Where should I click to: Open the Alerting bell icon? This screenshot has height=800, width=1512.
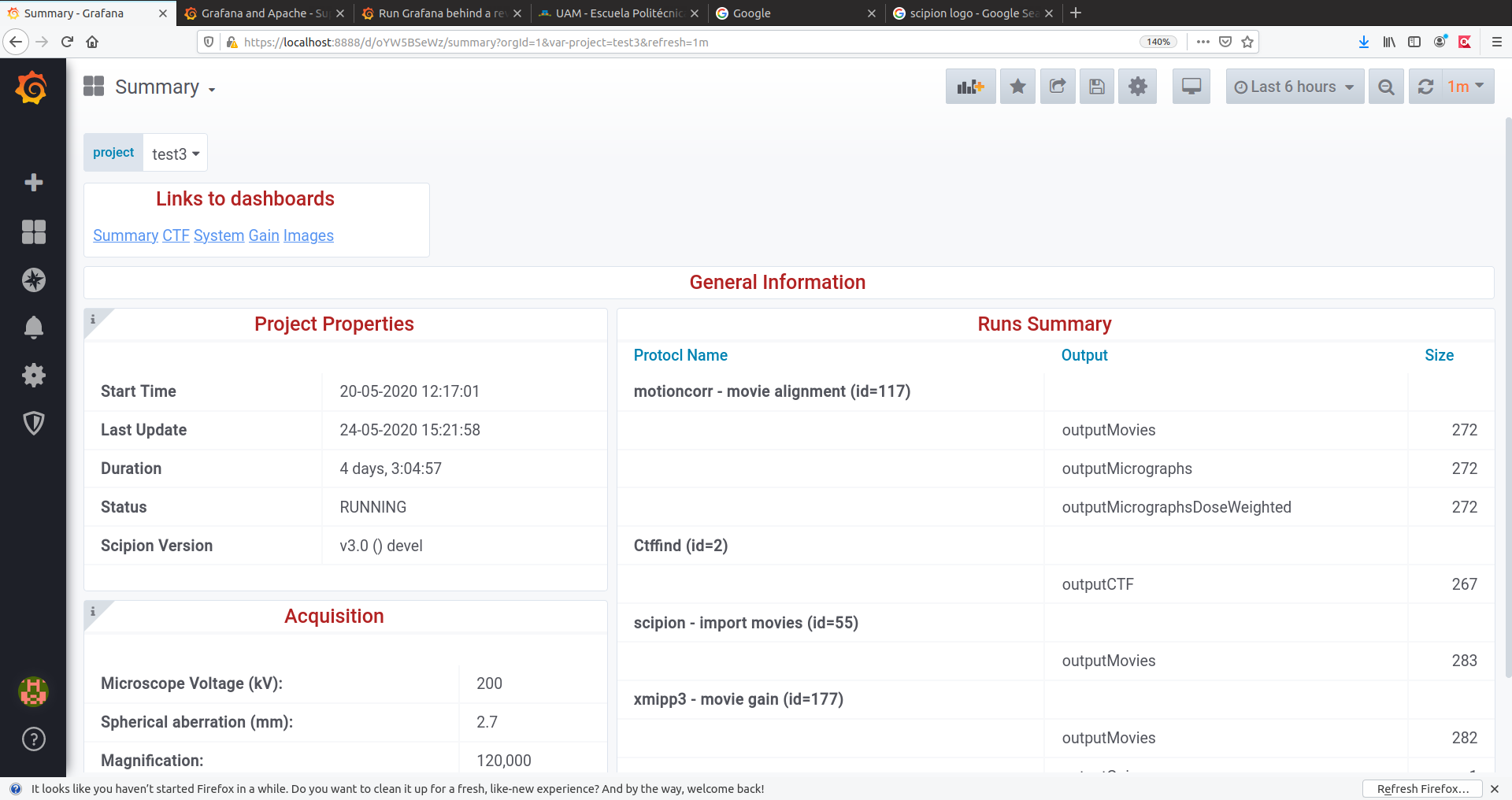[33, 328]
